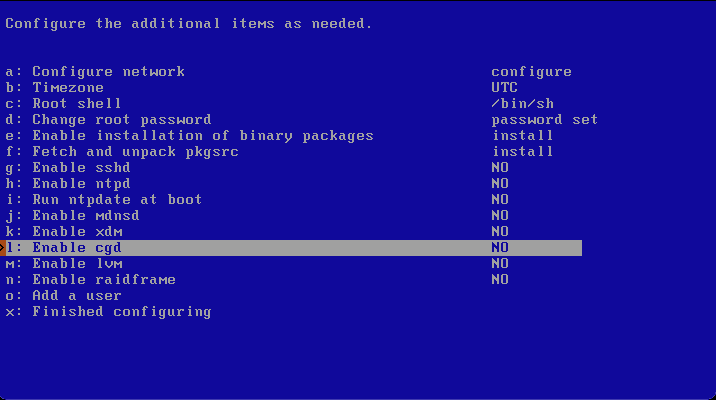Click the '/bin/sh' root shell value
The height and width of the screenshot is (400, 716).
(523, 104)
